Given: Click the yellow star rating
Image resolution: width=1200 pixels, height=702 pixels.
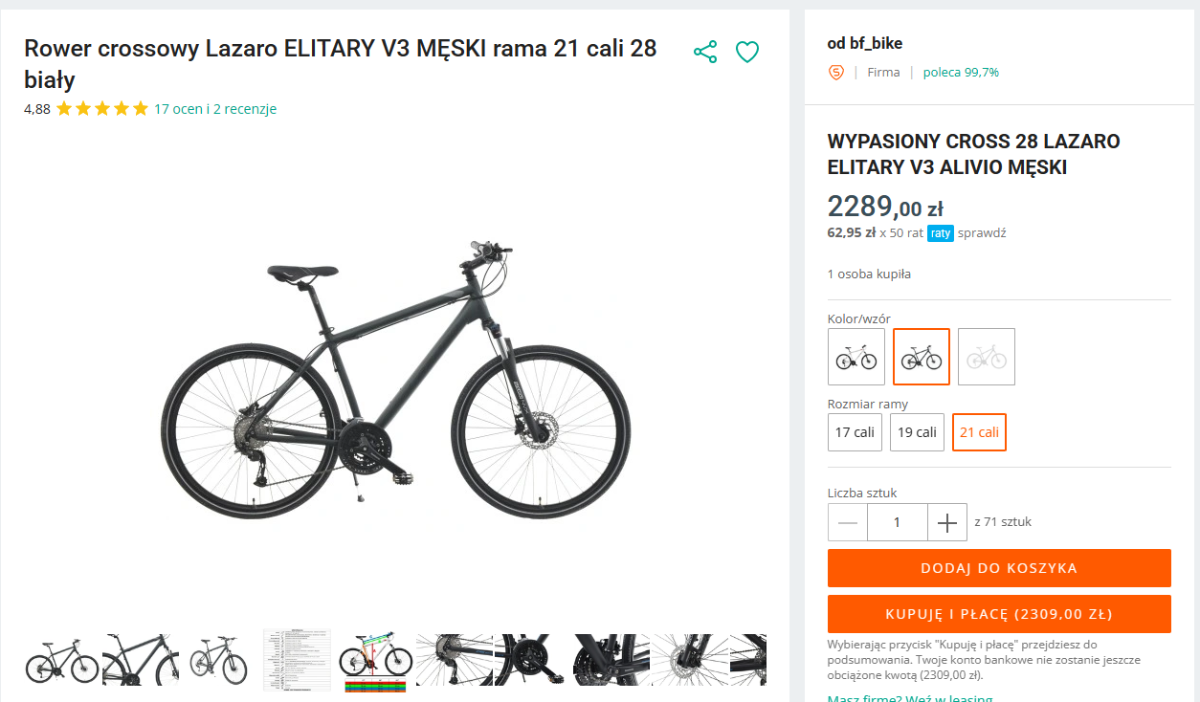Looking at the screenshot, I should coord(102,109).
